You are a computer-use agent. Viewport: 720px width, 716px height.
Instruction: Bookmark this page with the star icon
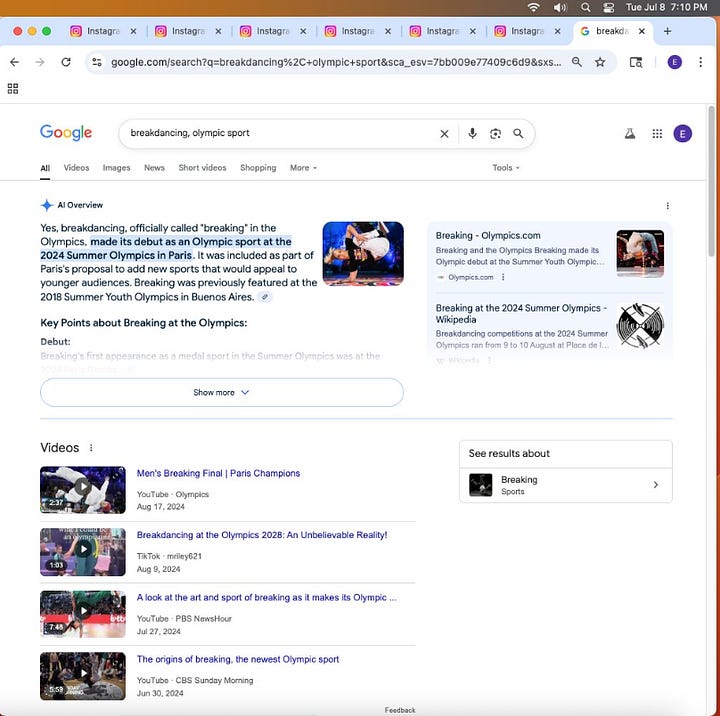[600, 62]
